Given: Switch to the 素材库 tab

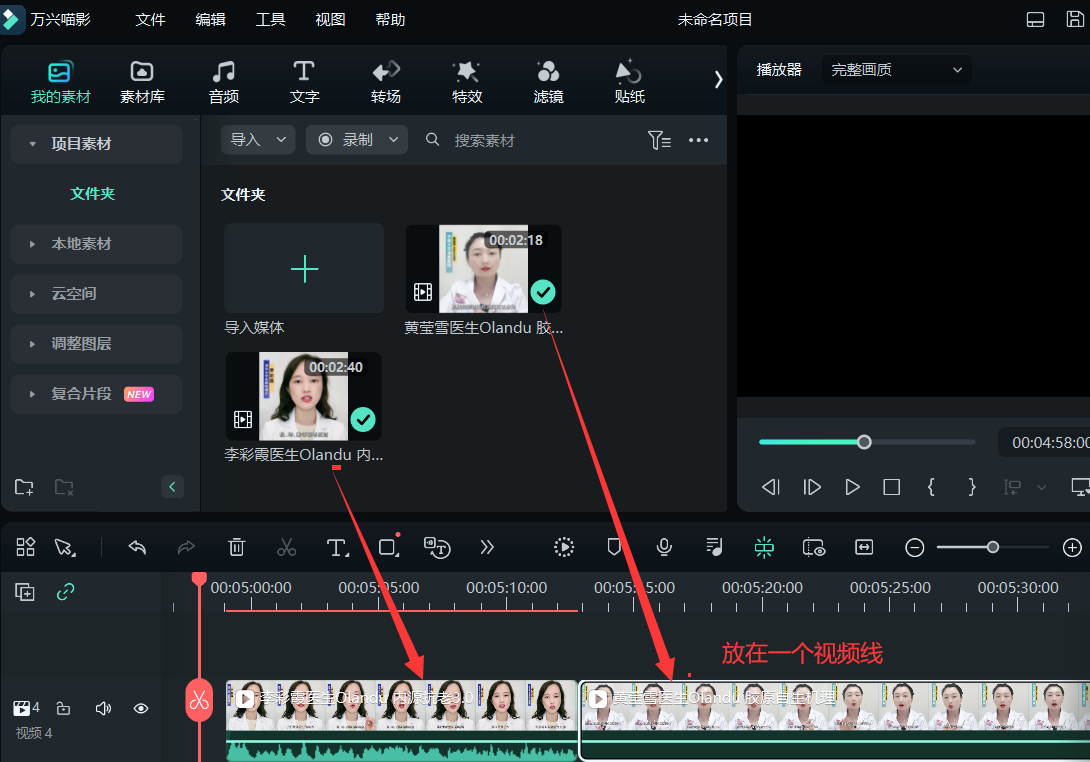Looking at the screenshot, I should pyautogui.click(x=141, y=80).
